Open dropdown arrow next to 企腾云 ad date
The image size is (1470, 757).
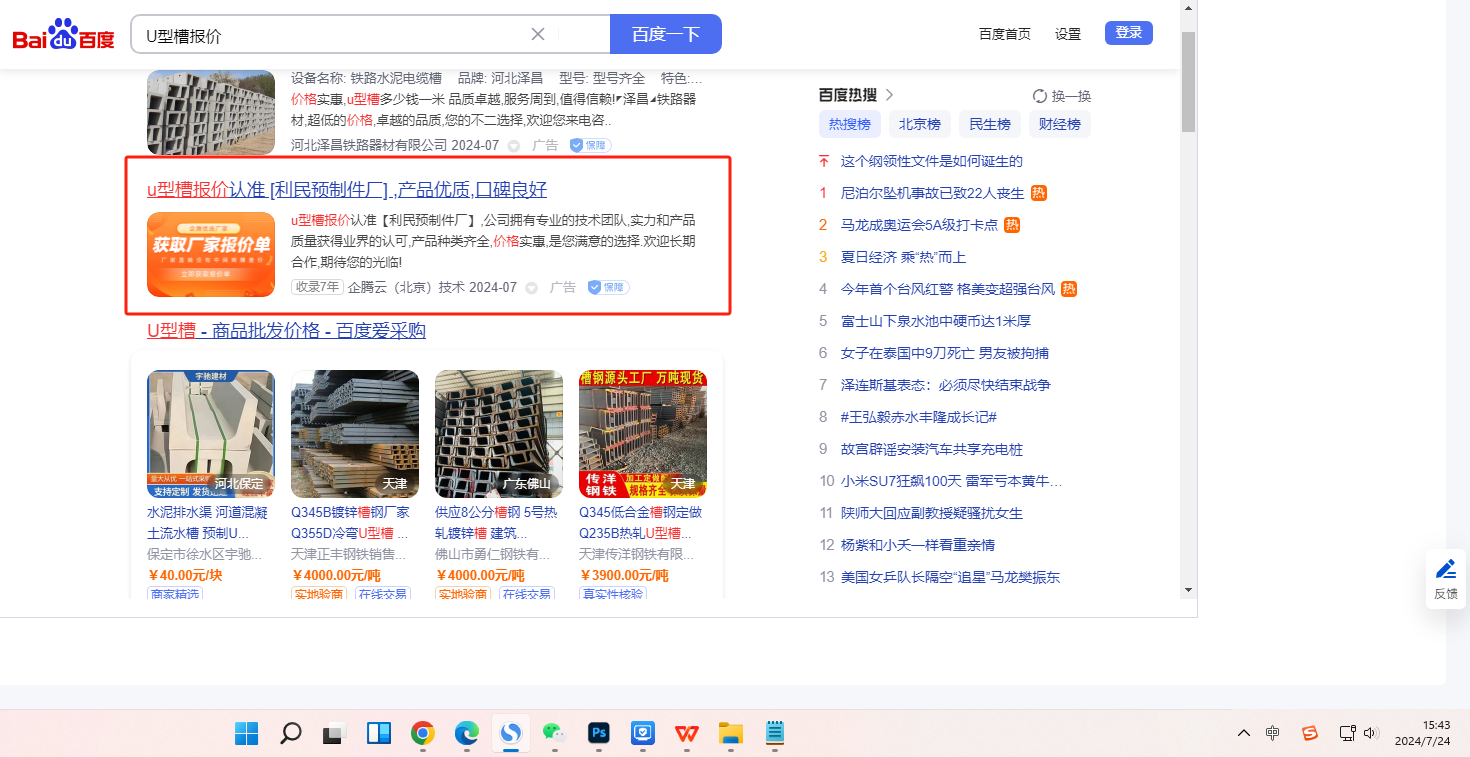point(532,288)
